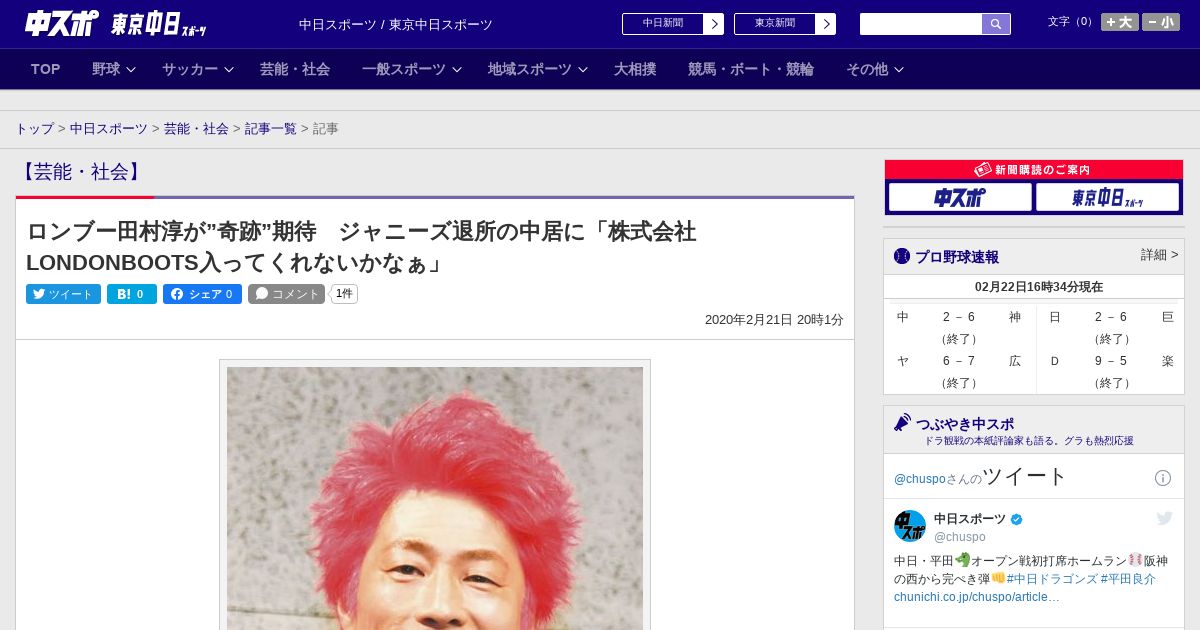Click the 新聞購読のご案内 banner header
The width and height of the screenshot is (1200, 630).
click(x=1034, y=170)
